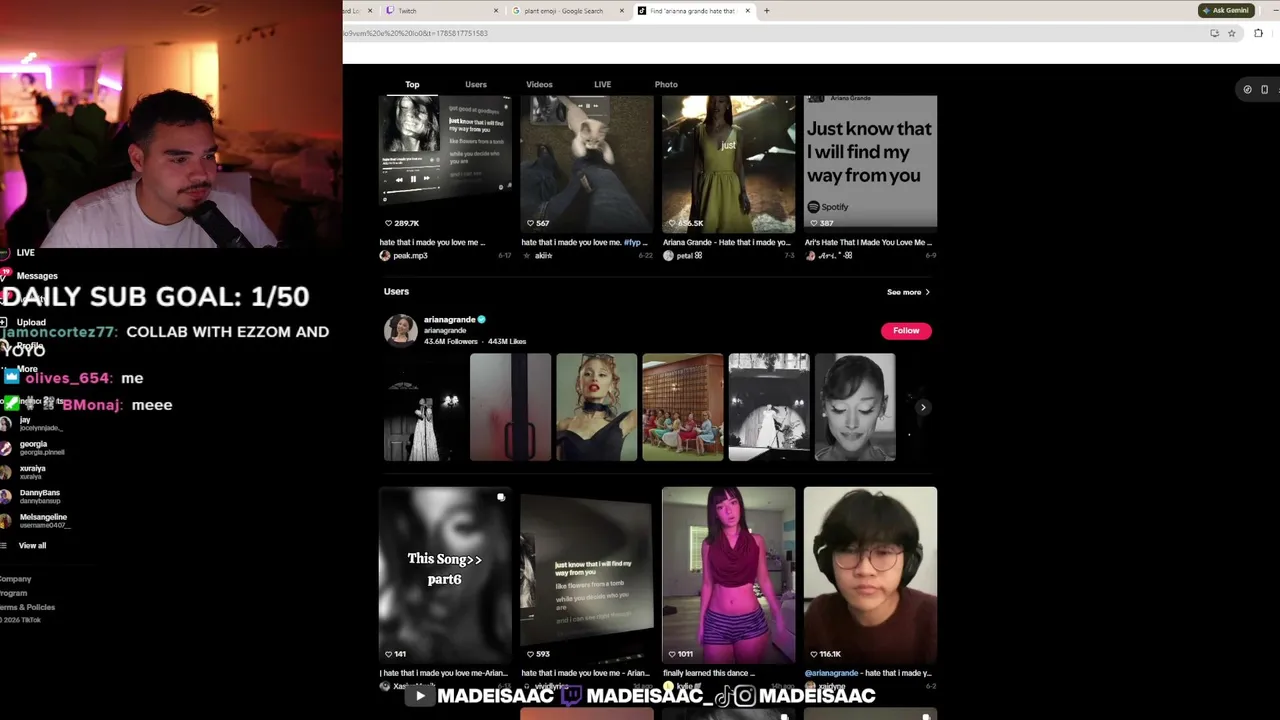Screen dimensions: 1280x720
Task: Click the heart icon on 141 video
Action: point(388,654)
